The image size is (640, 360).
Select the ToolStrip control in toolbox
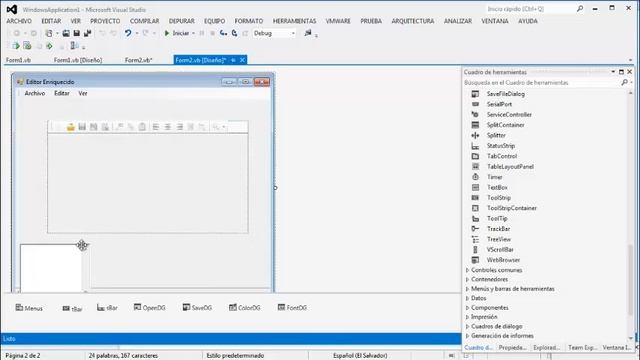coord(498,198)
